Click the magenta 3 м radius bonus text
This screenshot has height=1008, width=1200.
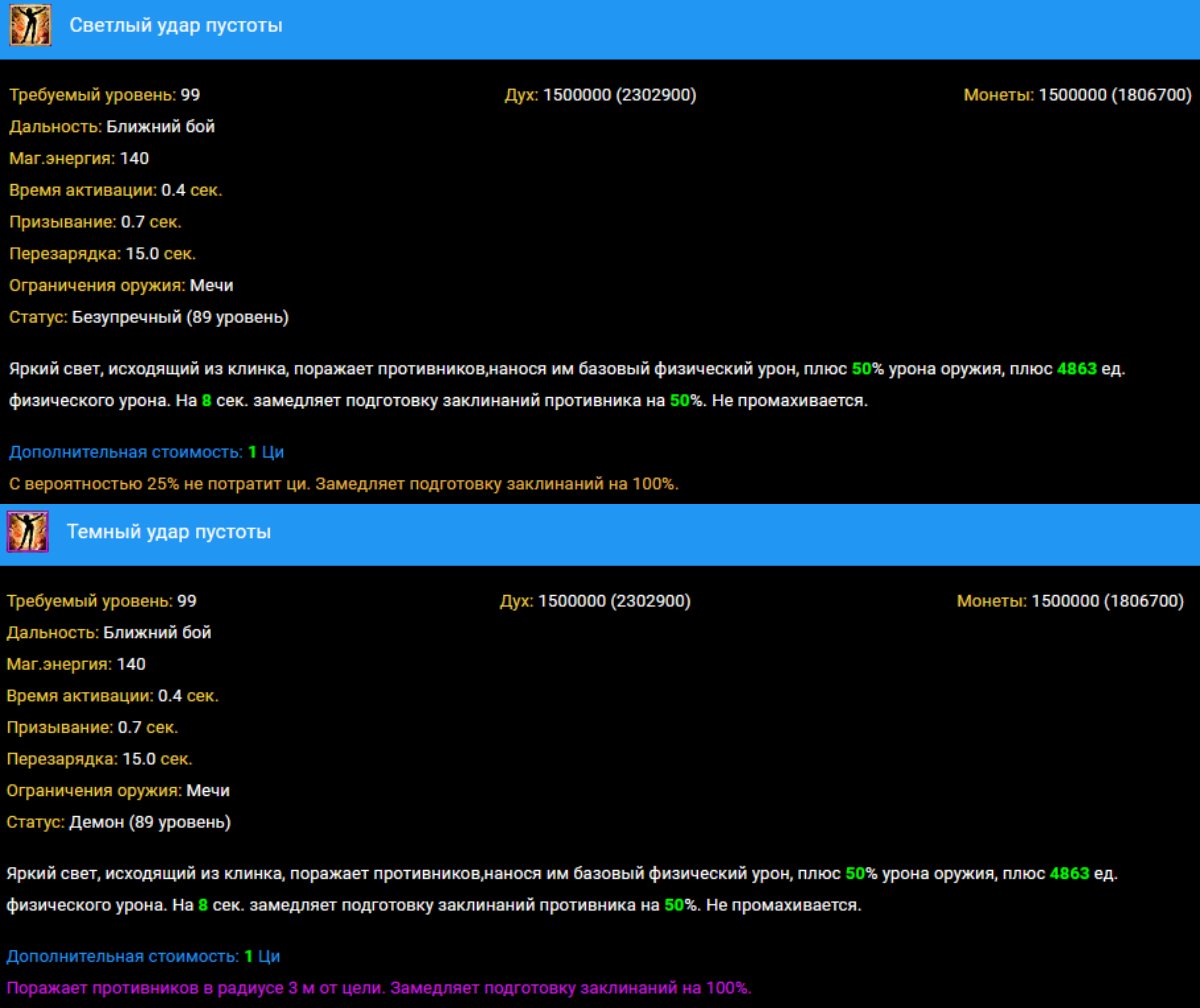(378, 988)
